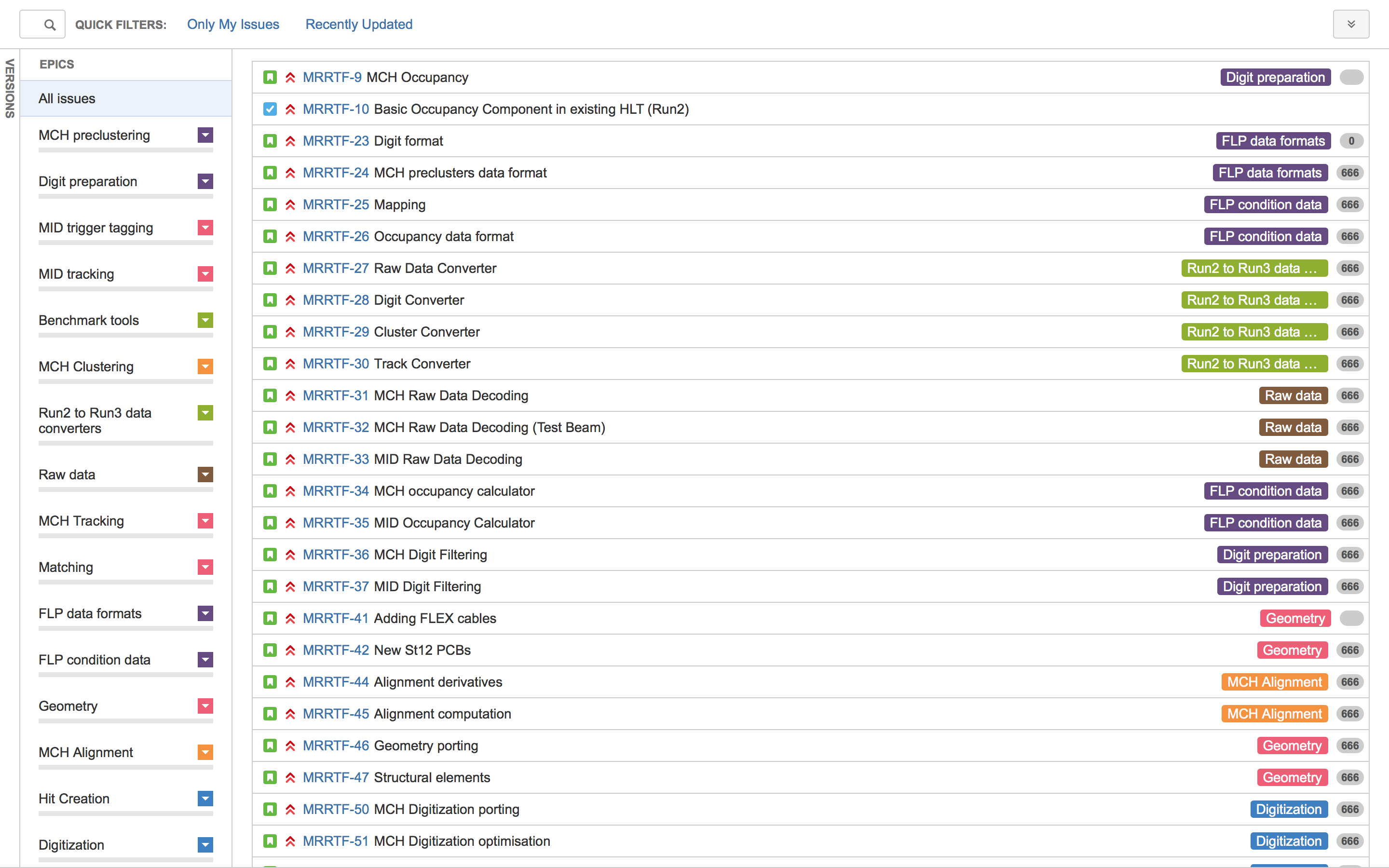This screenshot has height=868, width=1389.
Task: Select the row titled Mapping
Action: pos(810,204)
